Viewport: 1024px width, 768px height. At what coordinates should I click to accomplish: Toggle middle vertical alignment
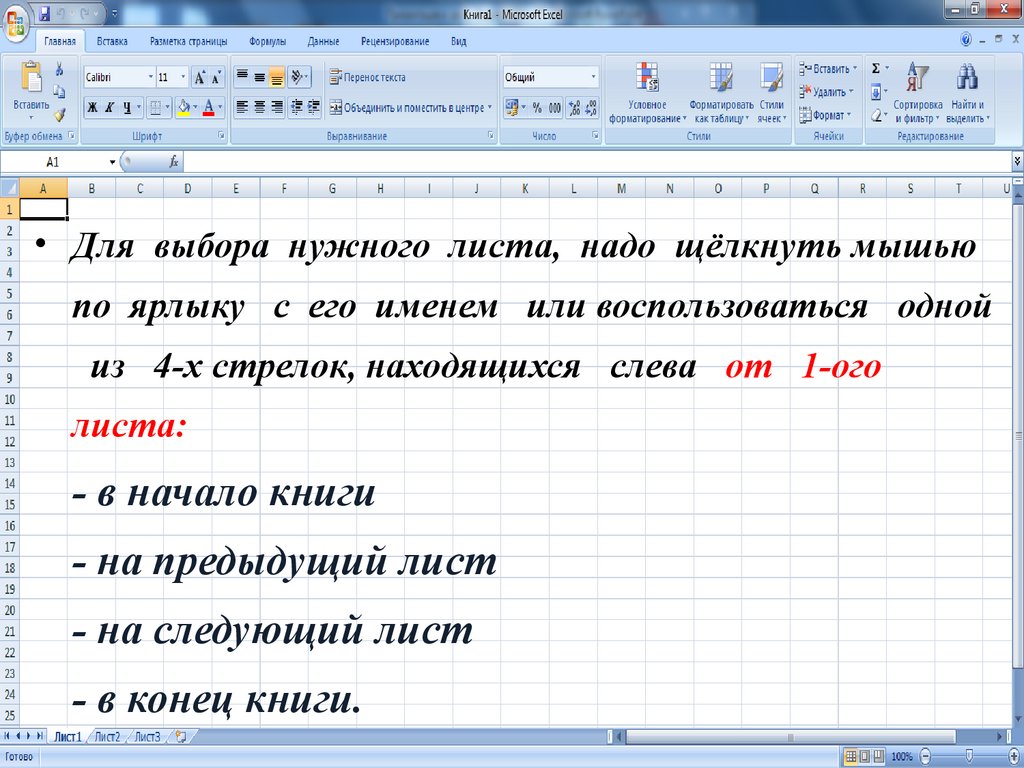[x=259, y=77]
